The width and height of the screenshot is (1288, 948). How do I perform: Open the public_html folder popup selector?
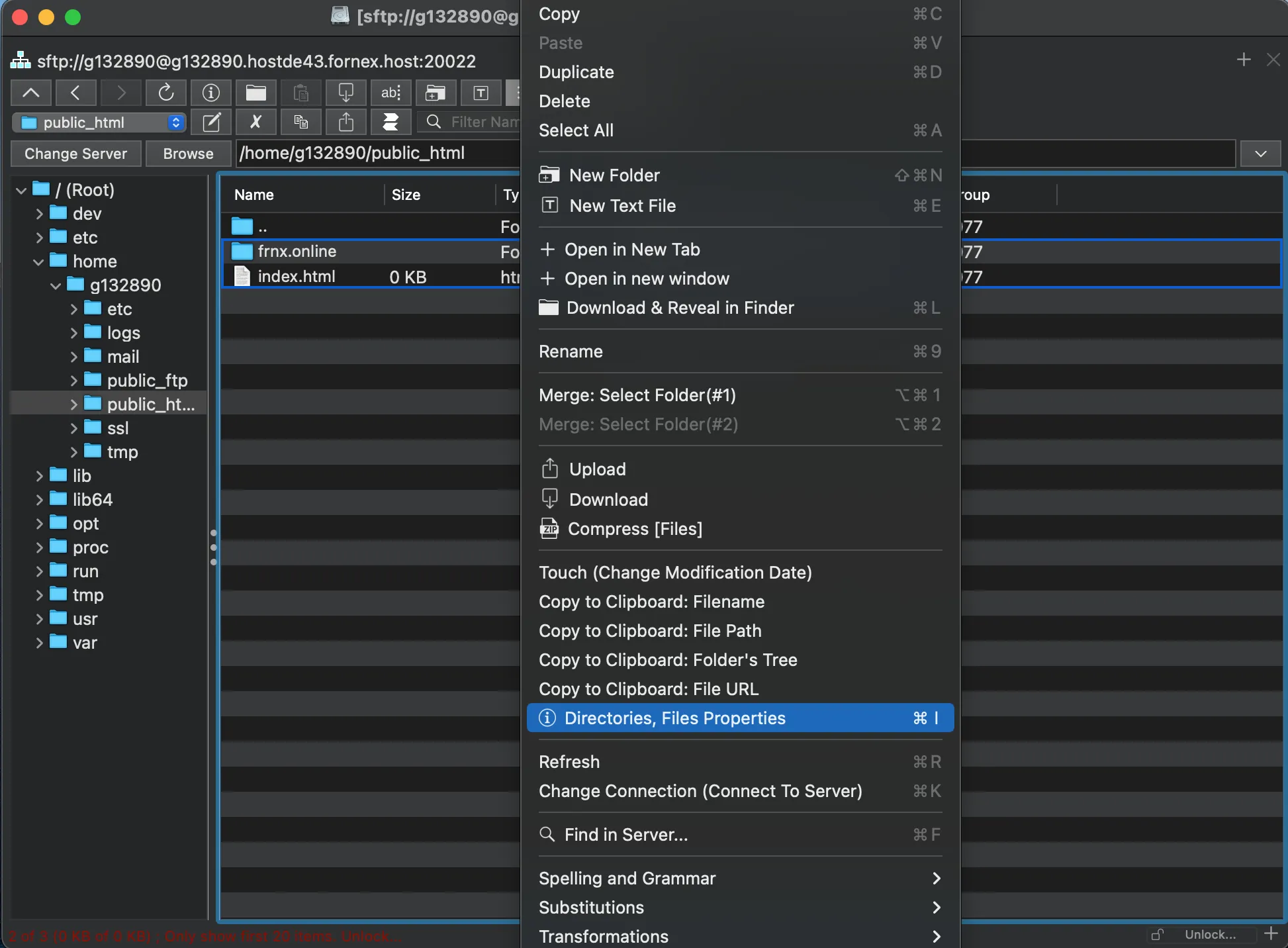point(99,122)
